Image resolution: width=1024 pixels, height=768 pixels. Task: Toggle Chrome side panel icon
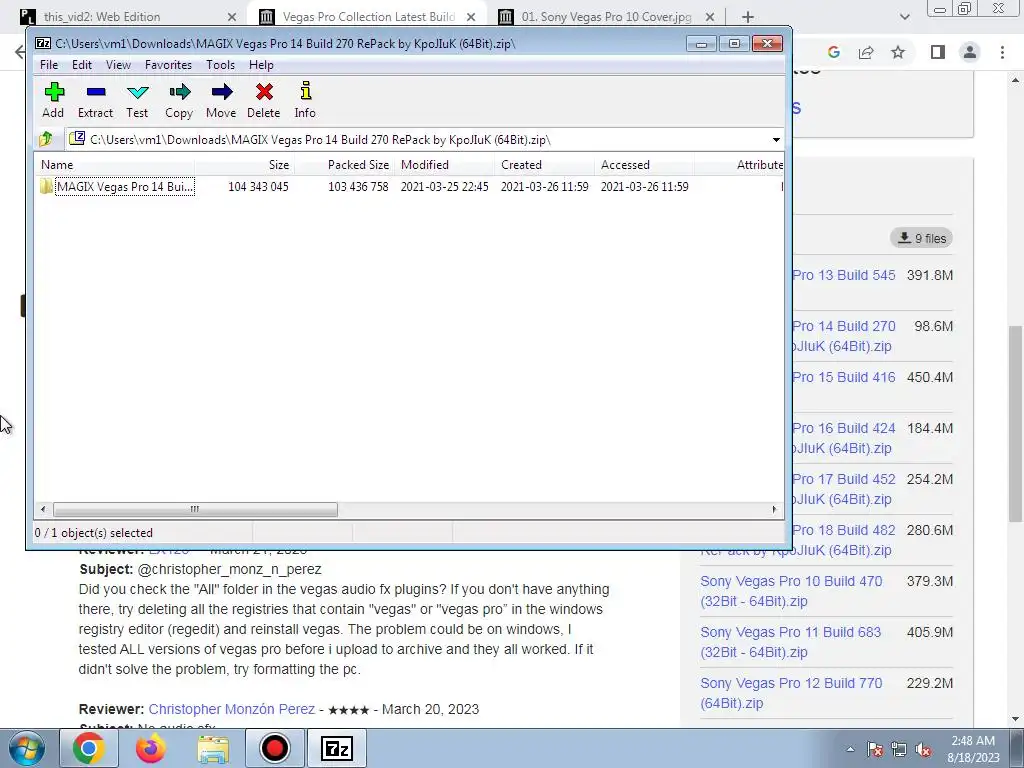[x=938, y=52]
